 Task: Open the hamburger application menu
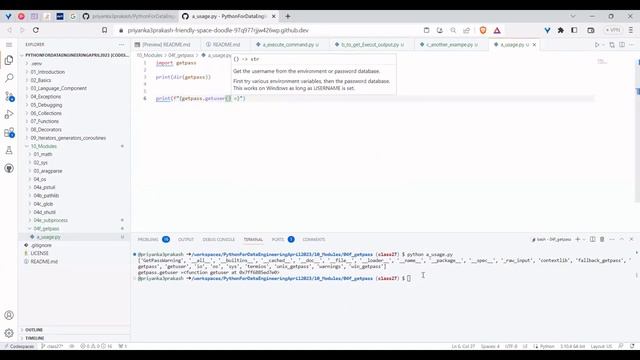coord(9,44)
